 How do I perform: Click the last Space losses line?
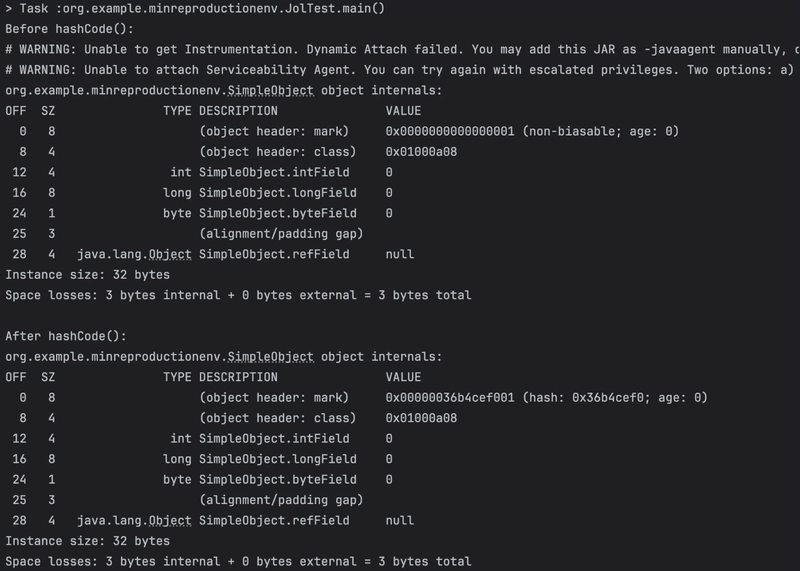(x=238, y=562)
